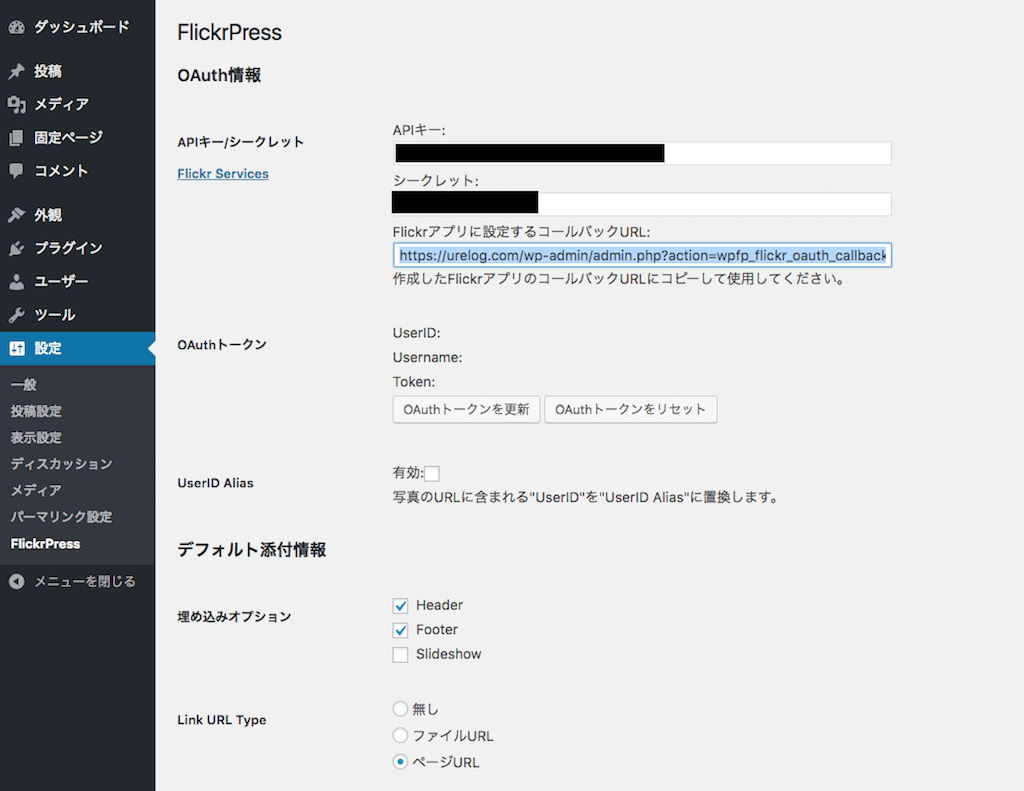Open ディスカッション submenu item
This screenshot has height=791, width=1024.
tap(61, 464)
